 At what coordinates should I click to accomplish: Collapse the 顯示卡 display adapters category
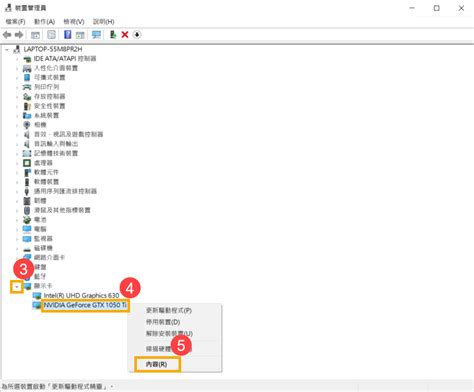click(17, 286)
